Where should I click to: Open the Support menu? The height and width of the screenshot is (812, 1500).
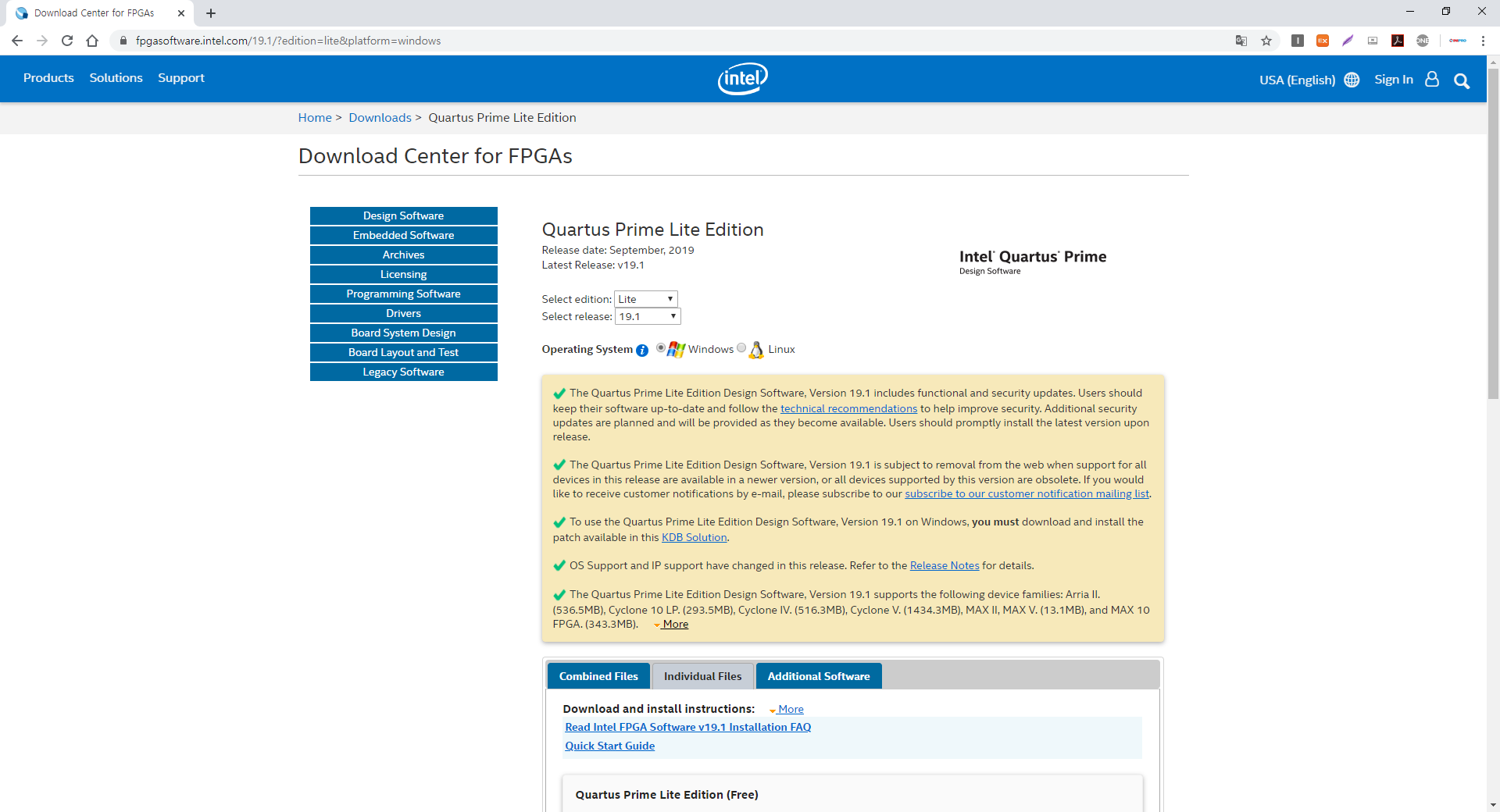pos(181,78)
